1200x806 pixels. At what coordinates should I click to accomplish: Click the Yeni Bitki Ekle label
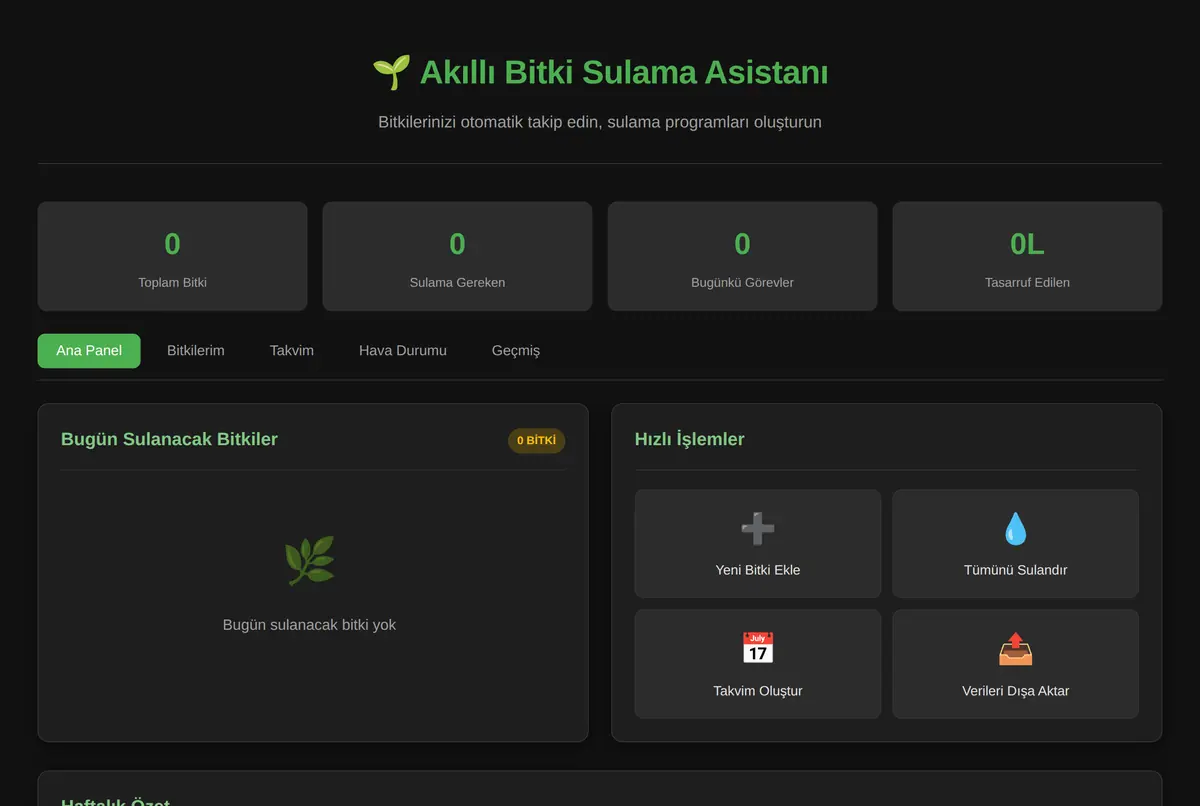758,570
